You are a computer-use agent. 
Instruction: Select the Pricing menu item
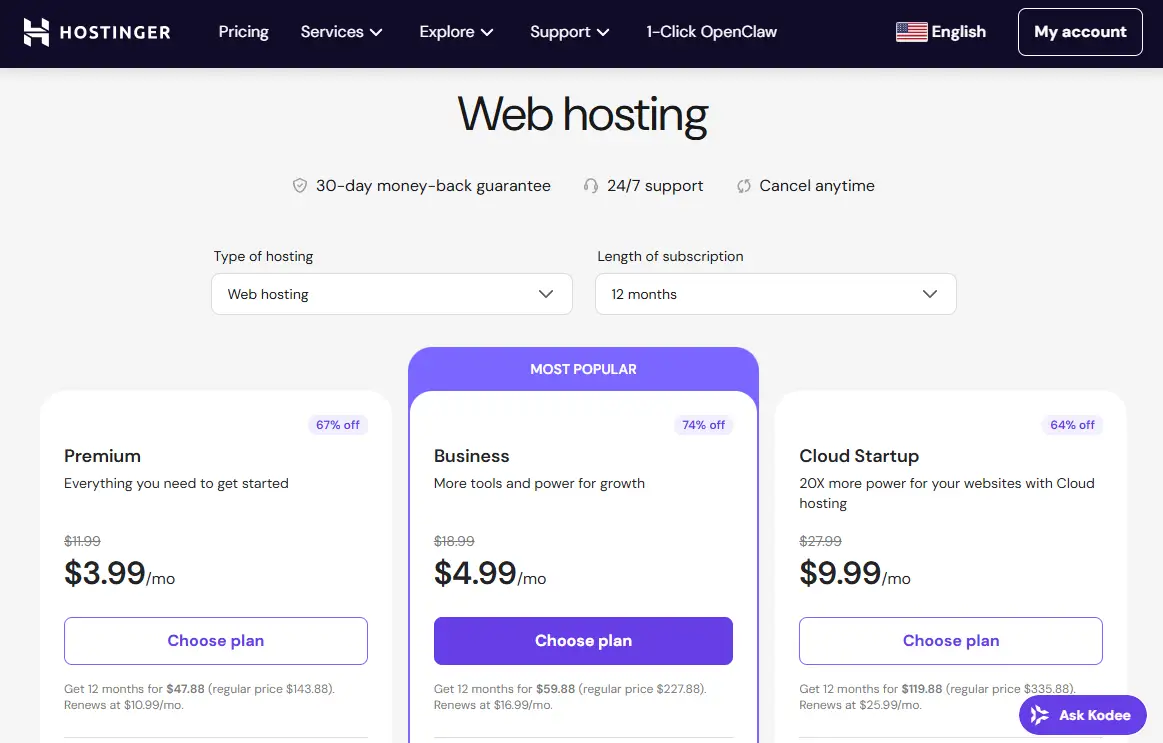click(x=243, y=31)
